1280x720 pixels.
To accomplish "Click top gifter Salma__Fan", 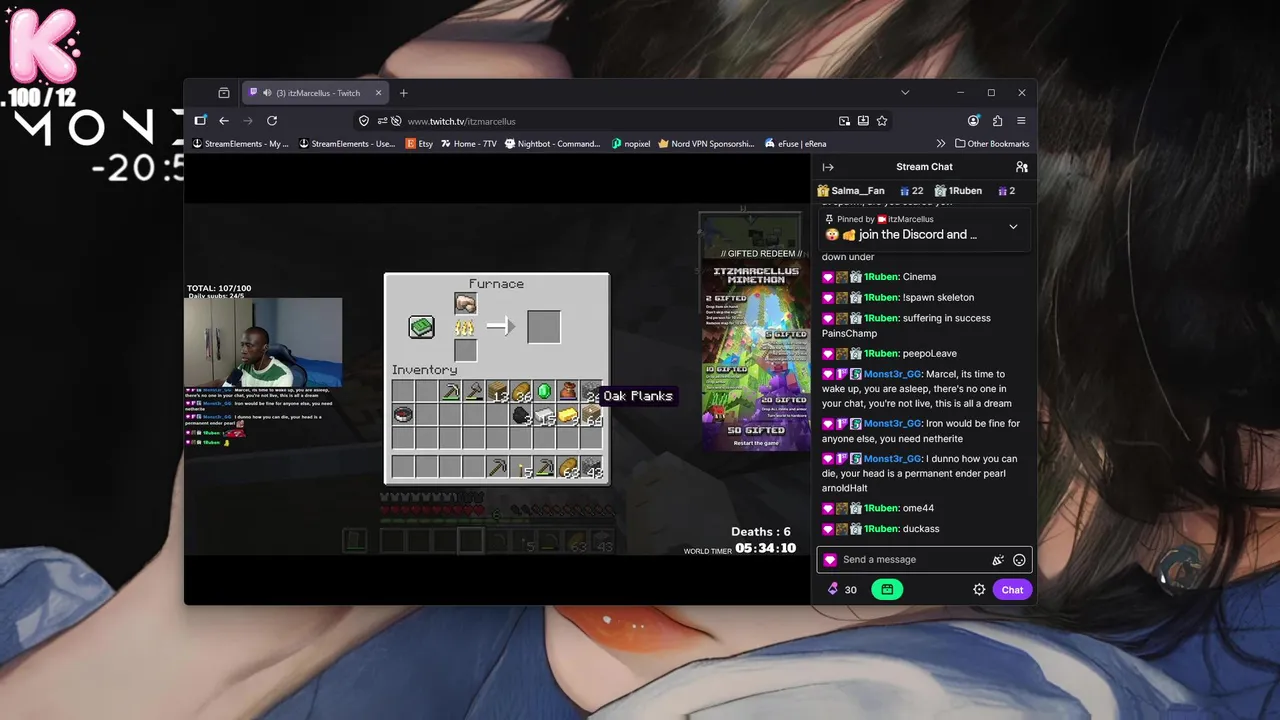I will (x=851, y=191).
